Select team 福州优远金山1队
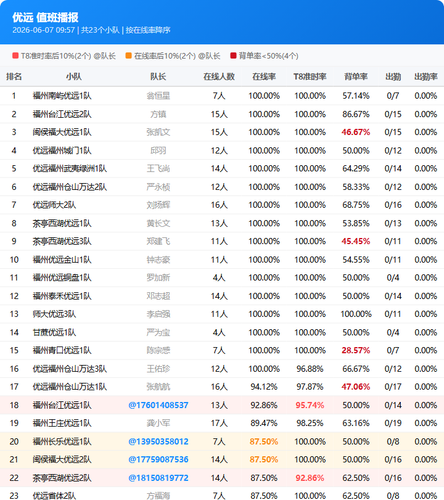This screenshot has width=444, height=500. click(x=62, y=260)
